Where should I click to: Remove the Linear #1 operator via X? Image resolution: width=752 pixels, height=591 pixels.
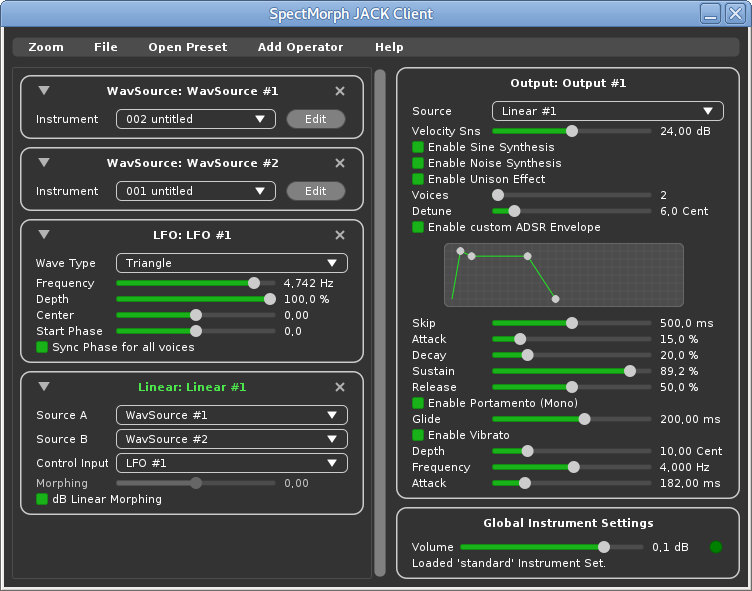pos(340,387)
